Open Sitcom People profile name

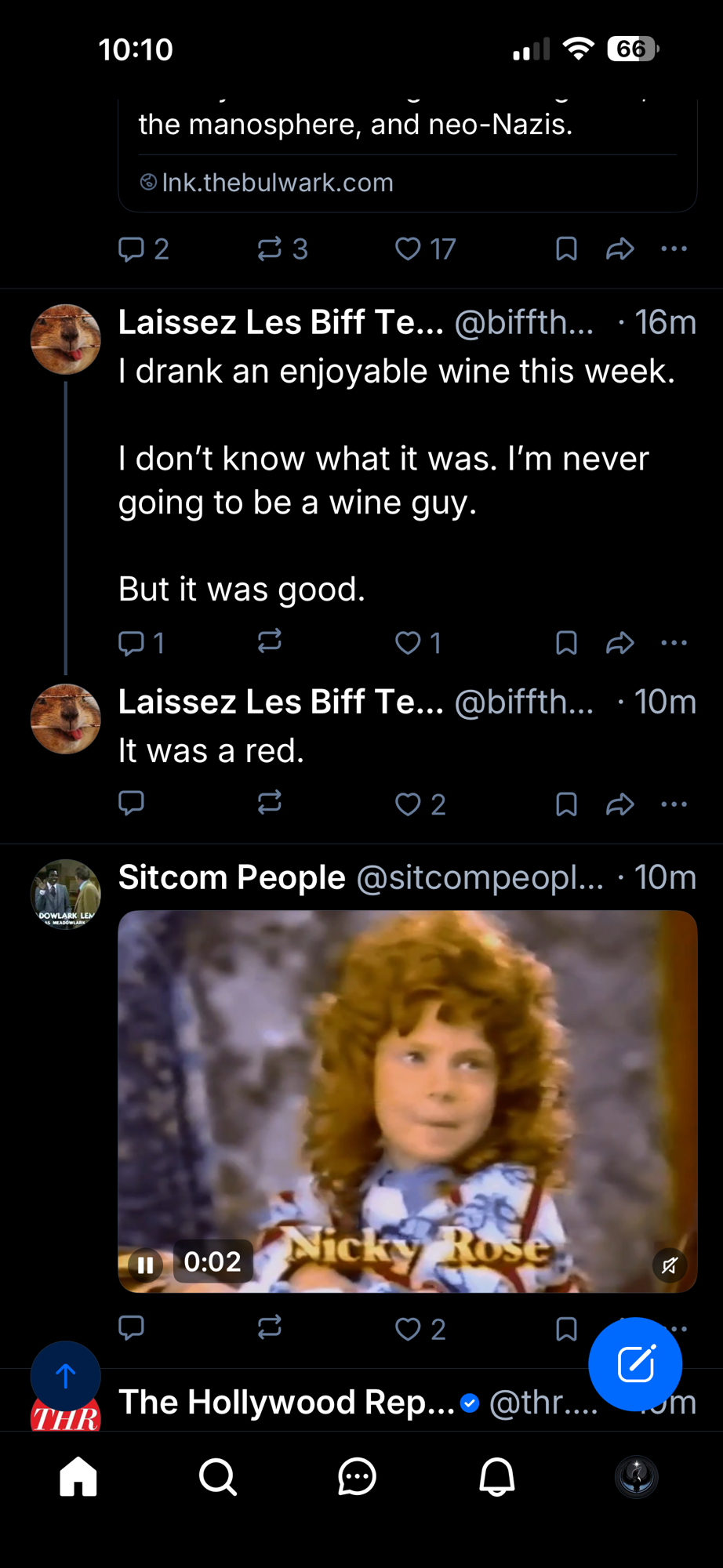click(231, 877)
